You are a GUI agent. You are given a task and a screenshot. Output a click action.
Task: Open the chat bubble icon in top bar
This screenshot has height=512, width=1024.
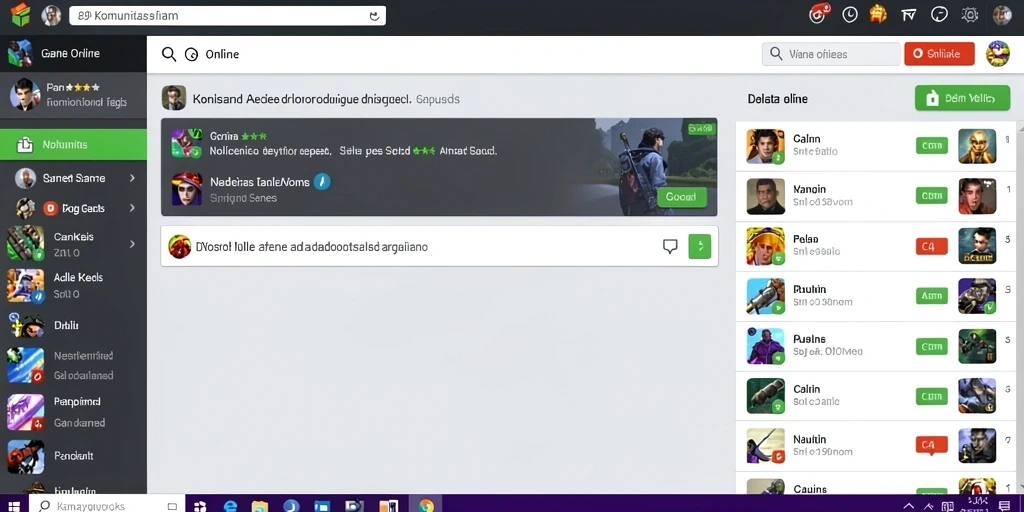tap(939, 14)
